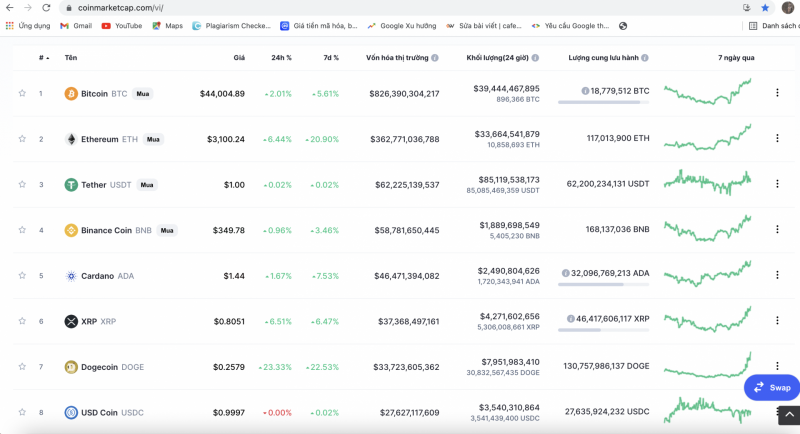The image size is (800, 434).
Task: Click the Tether green logo icon
Action: point(71,185)
